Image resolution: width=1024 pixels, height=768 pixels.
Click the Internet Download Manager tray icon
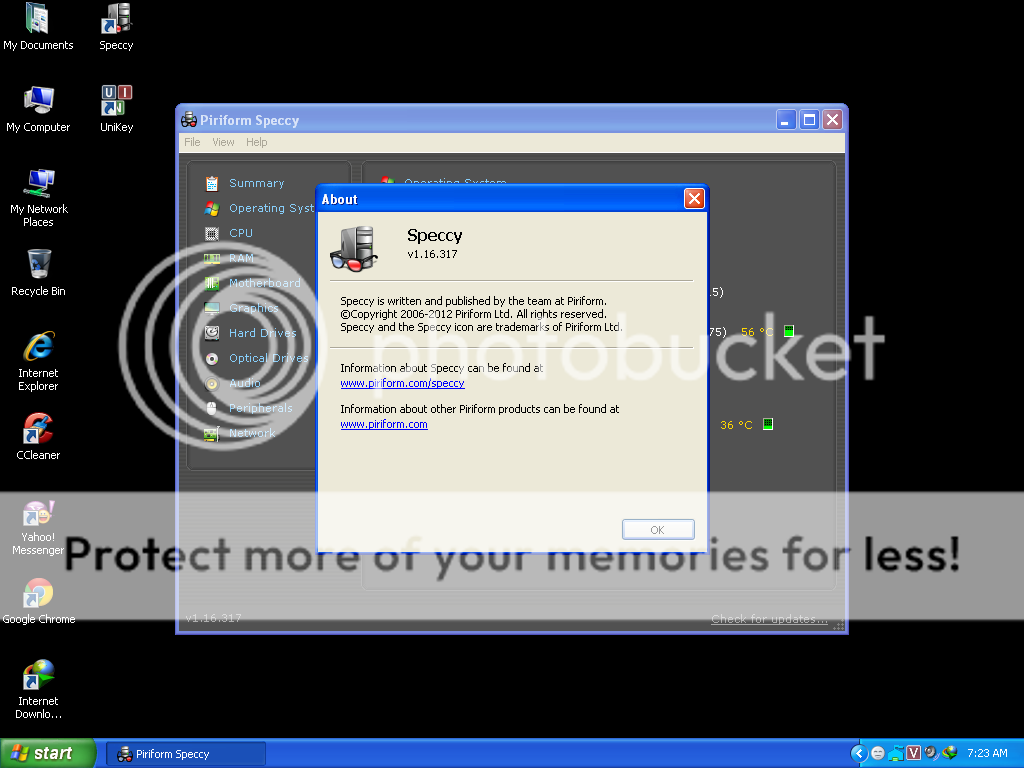coord(950,753)
